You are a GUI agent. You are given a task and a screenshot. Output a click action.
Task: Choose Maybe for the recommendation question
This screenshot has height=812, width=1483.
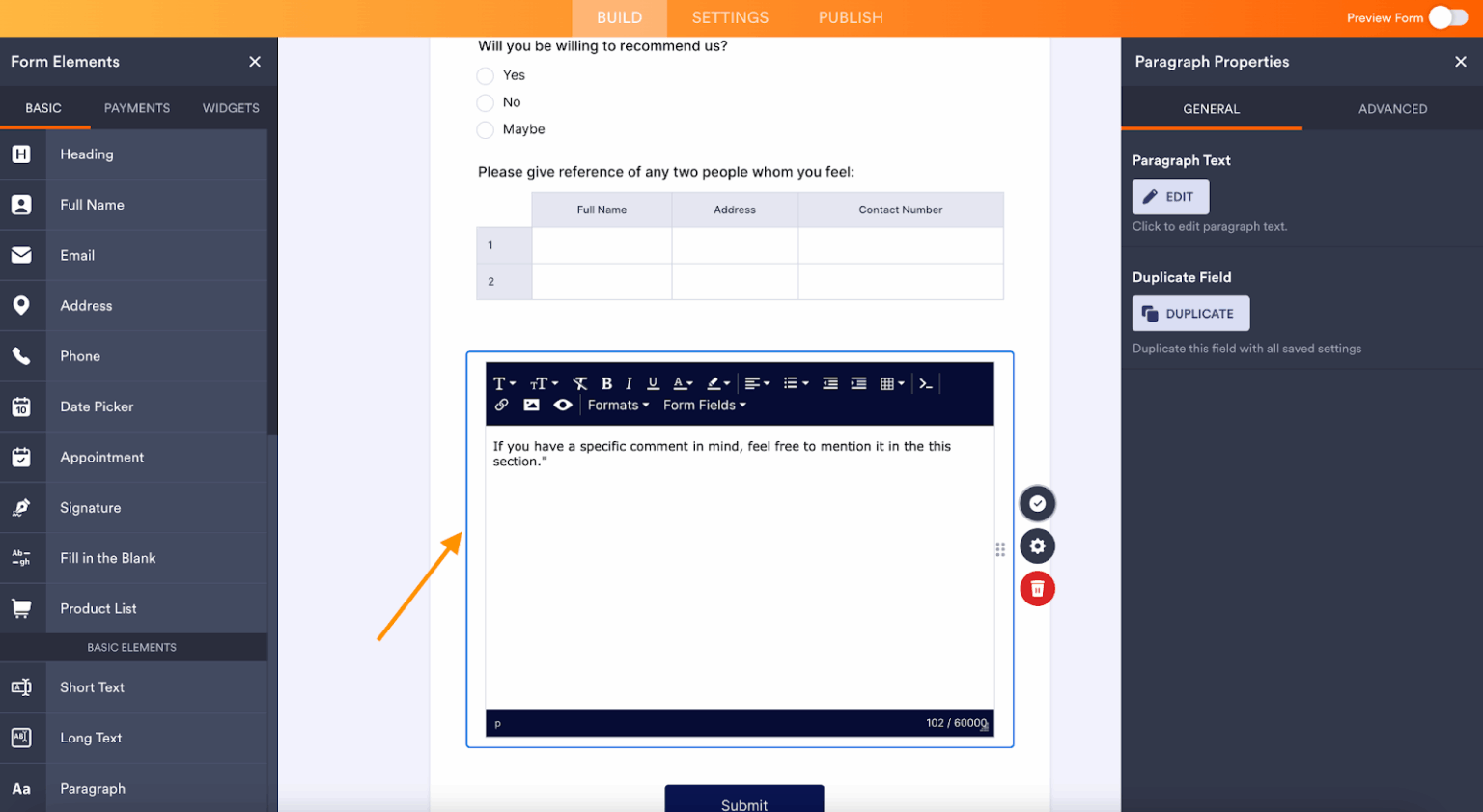(x=485, y=129)
